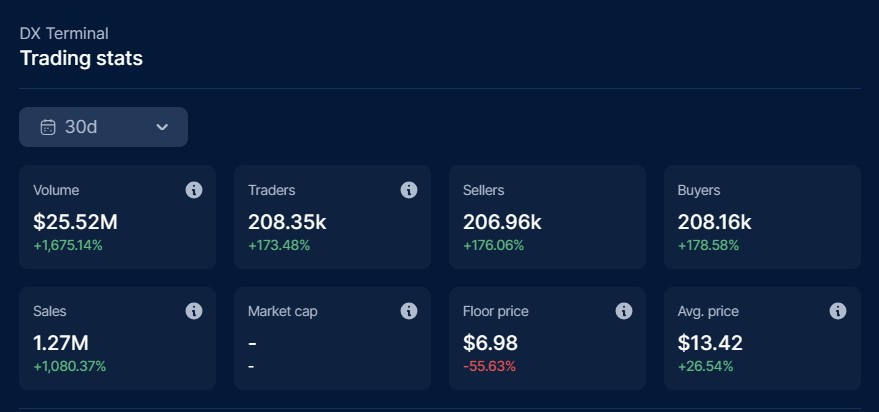Select the Buyers 208.16k stat card
This screenshot has height=412, width=879.
pyautogui.click(x=762, y=217)
